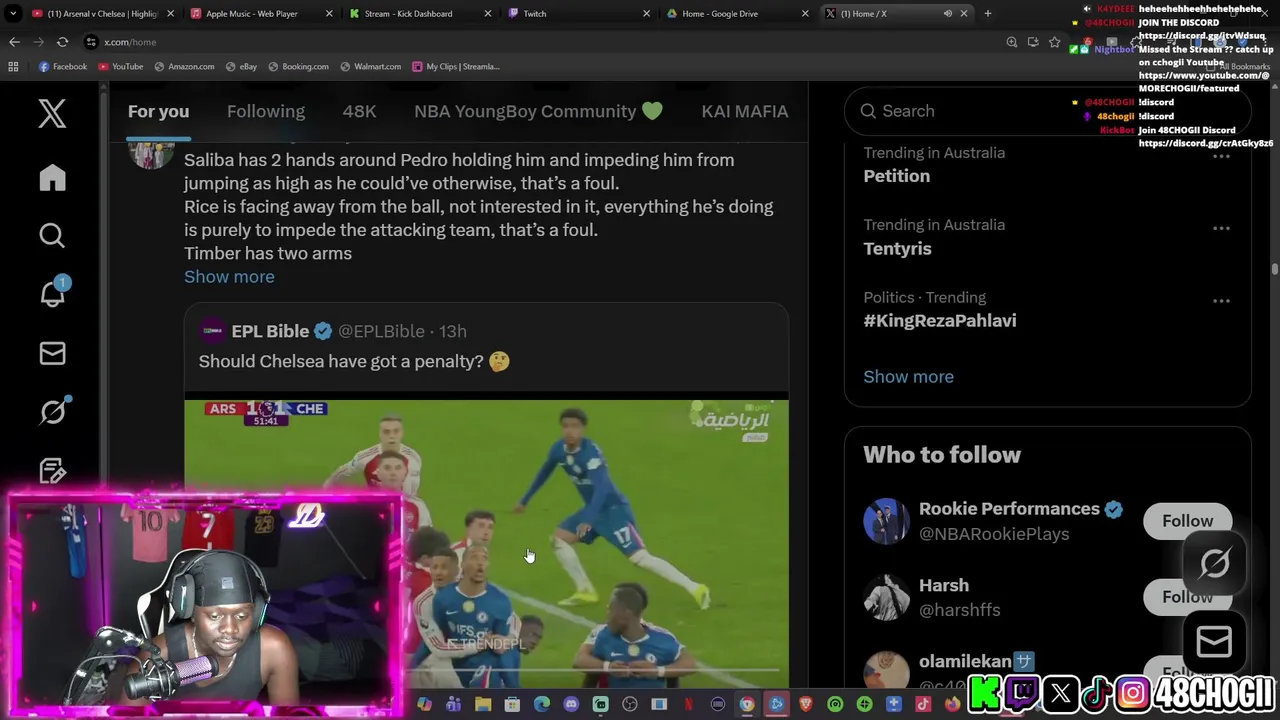Viewport: 1280px width, 720px height.
Task: Select the For you tab
Action: 158,111
